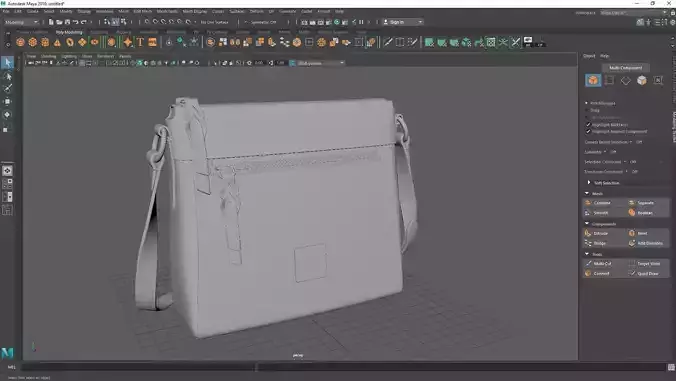
Task: Activate the Move tool in toolbox
Action: click(x=7, y=102)
